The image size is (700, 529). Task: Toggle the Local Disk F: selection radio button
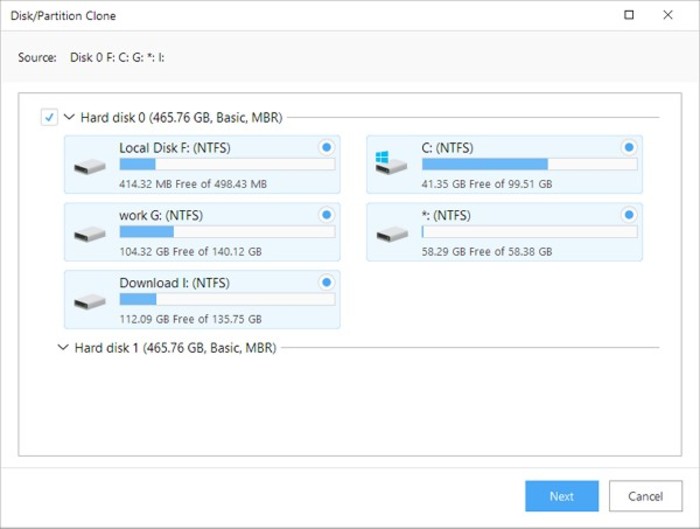tap(326, 148)
